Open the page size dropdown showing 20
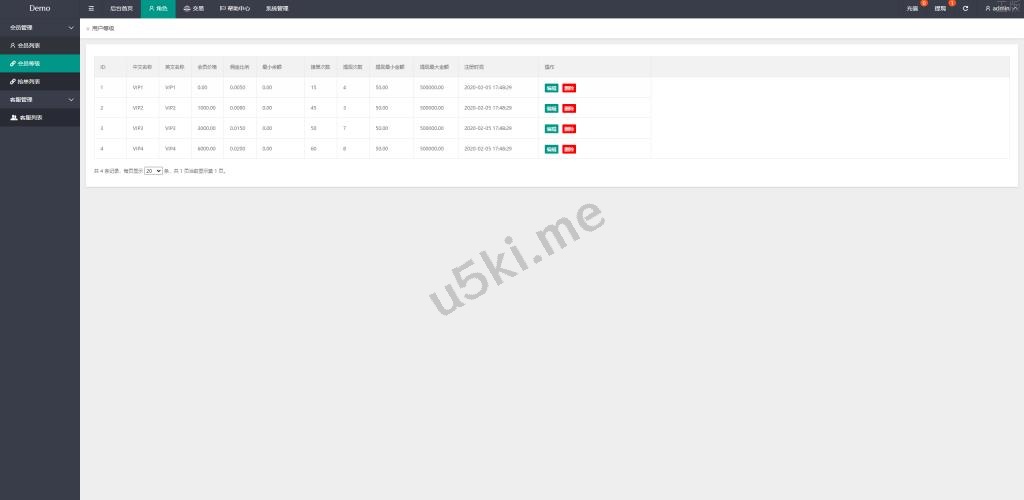The width and height of the screenshot is (1024, 500). tap(153, 171)
